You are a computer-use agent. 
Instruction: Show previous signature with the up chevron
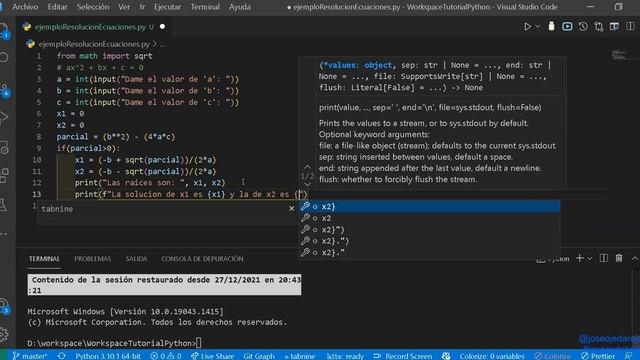[x=307, y=167]
